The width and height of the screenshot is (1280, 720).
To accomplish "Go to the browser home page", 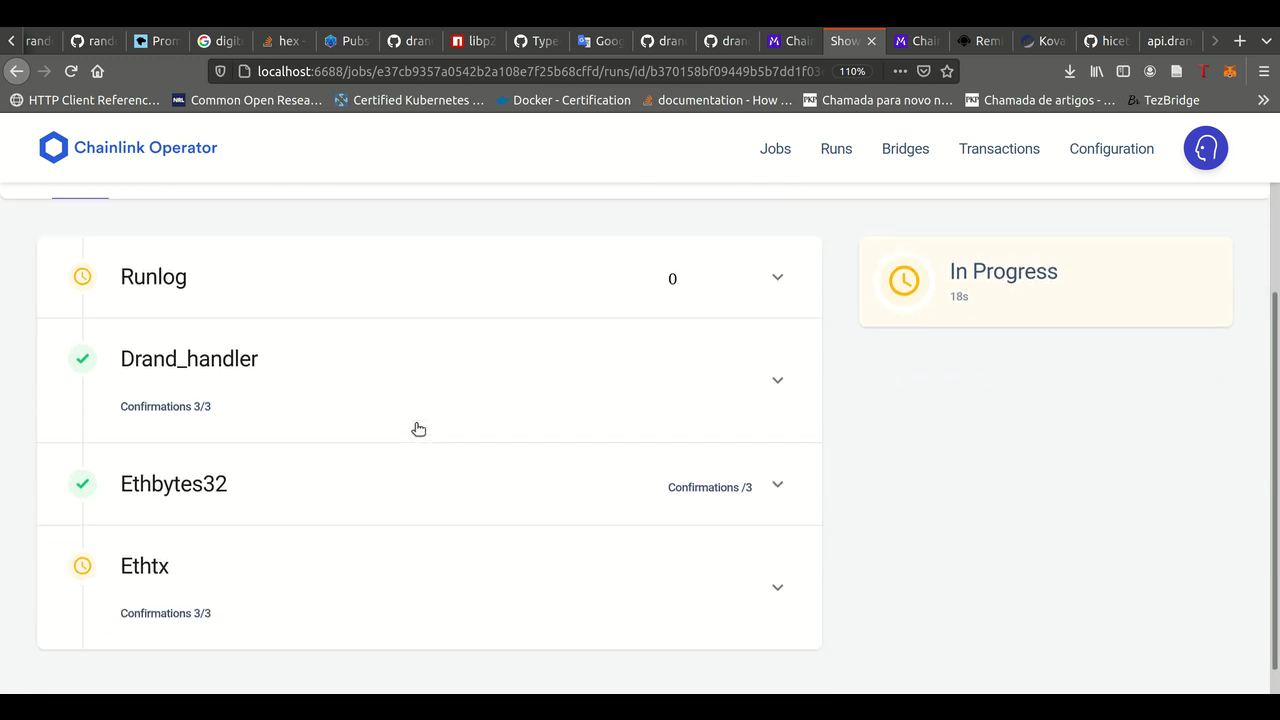I will tap(97, 71).
